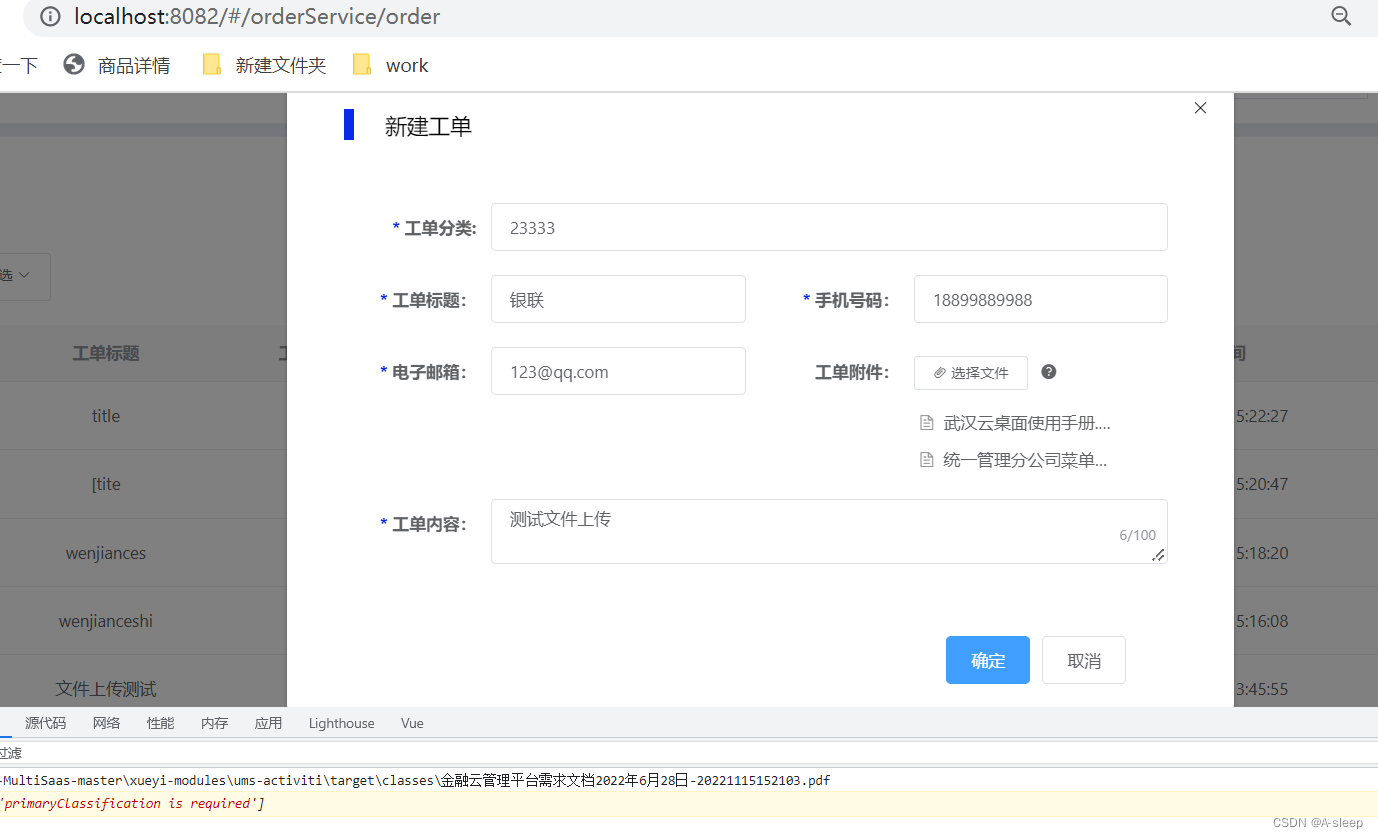Click the 电子邮箱 email input field
The width and height of the screenshot is (1378, 839).
pos(617,371)
